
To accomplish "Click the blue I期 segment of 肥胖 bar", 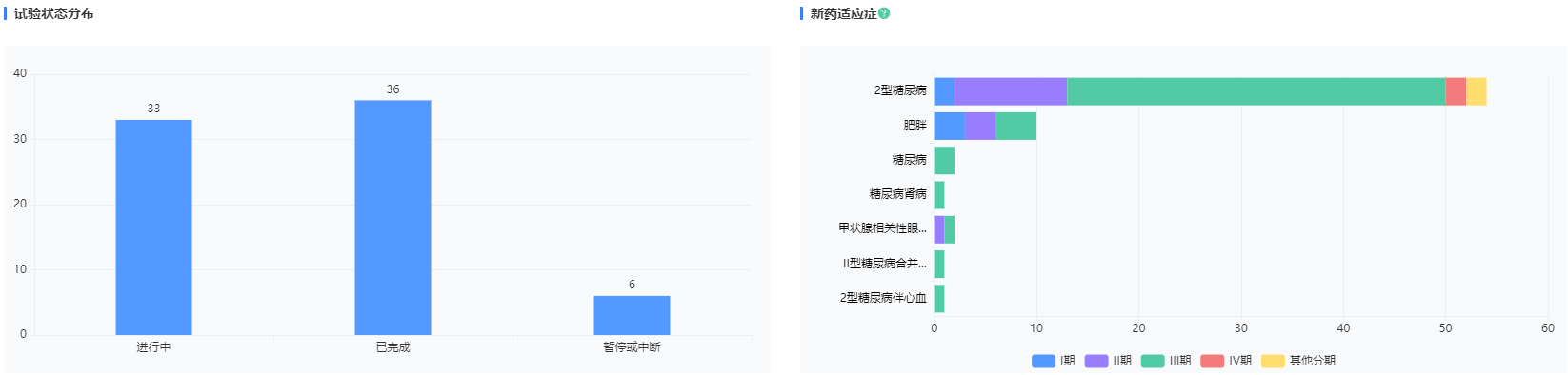I will [949, 126].
